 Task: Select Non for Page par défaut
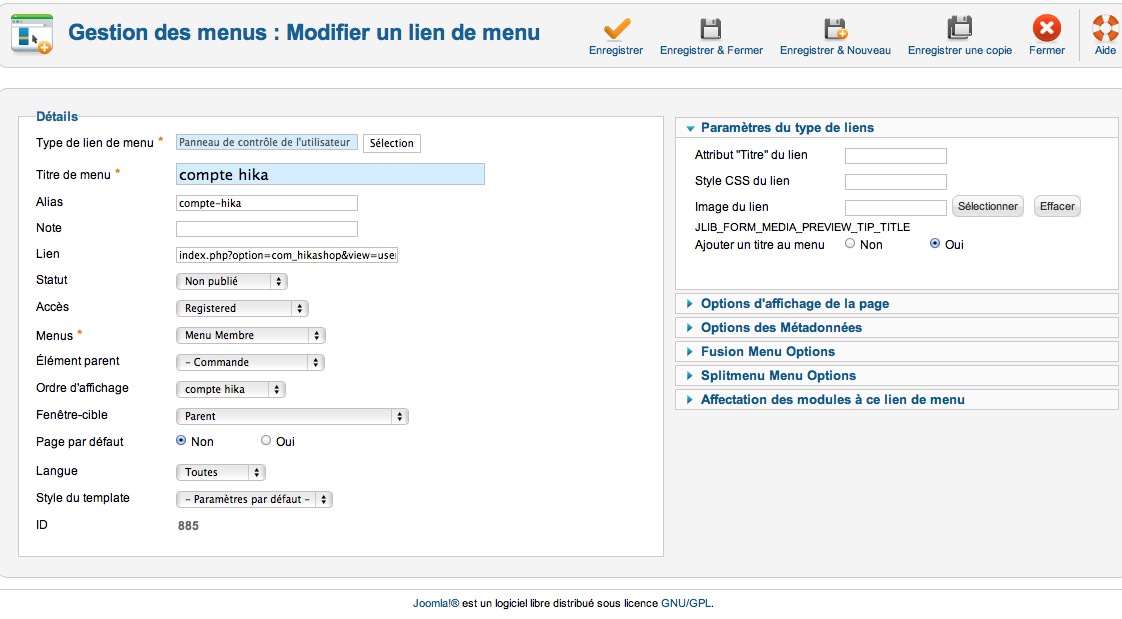point(181,441)
